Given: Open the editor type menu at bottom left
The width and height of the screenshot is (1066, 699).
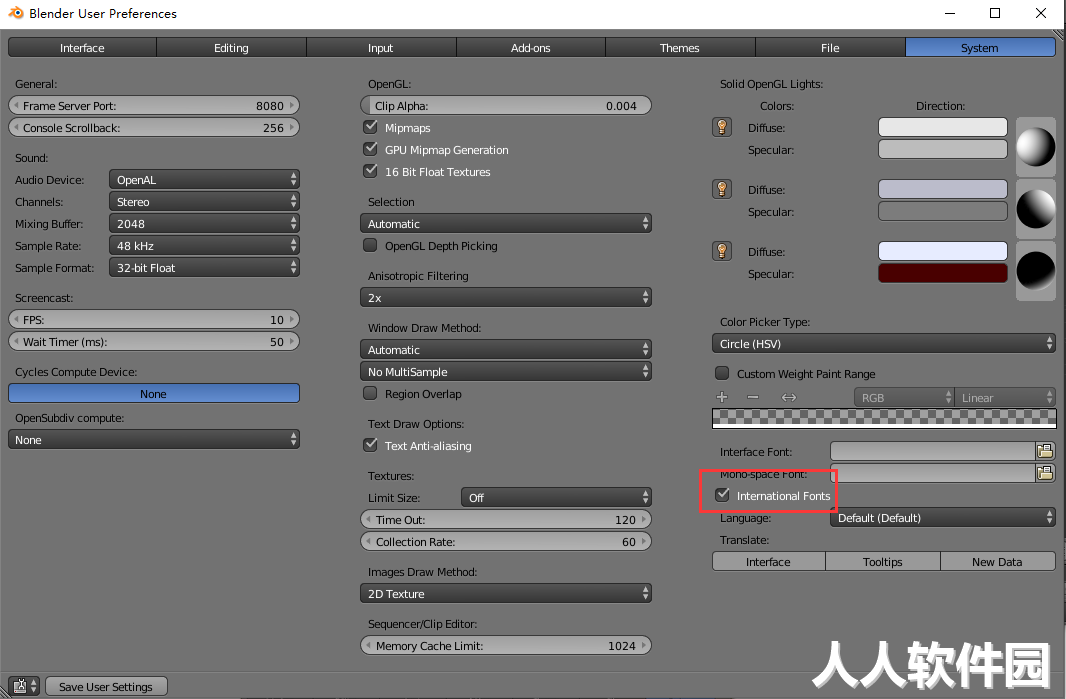Looking at the screenshot, I should click(25, 686).
